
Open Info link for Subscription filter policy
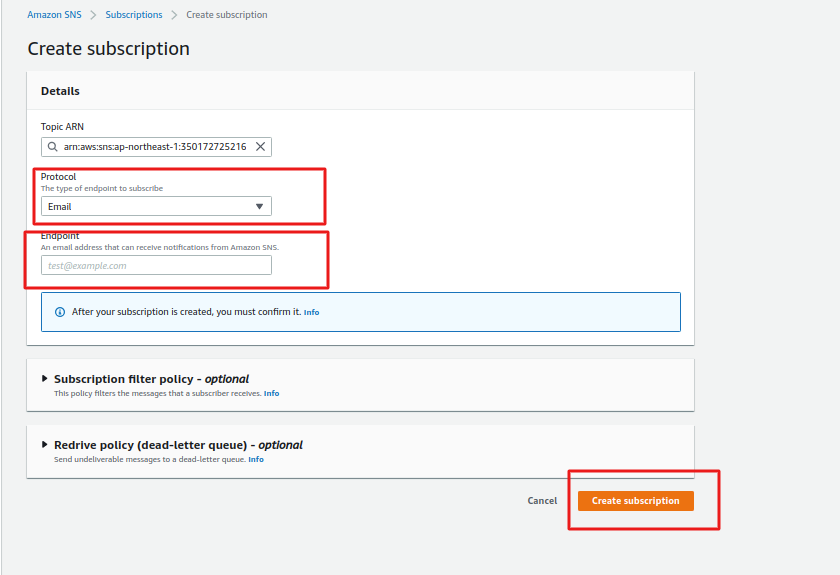(271, 394)
